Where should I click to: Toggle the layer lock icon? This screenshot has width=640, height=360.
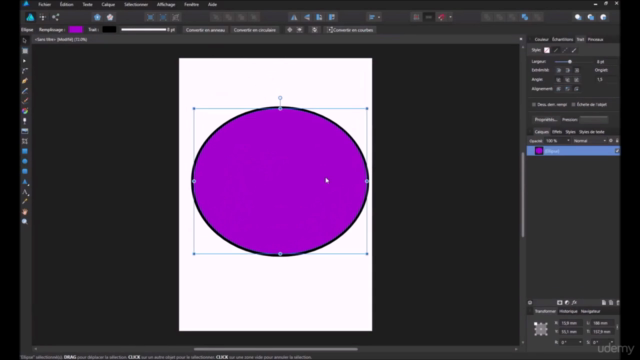tap(617, 140)
